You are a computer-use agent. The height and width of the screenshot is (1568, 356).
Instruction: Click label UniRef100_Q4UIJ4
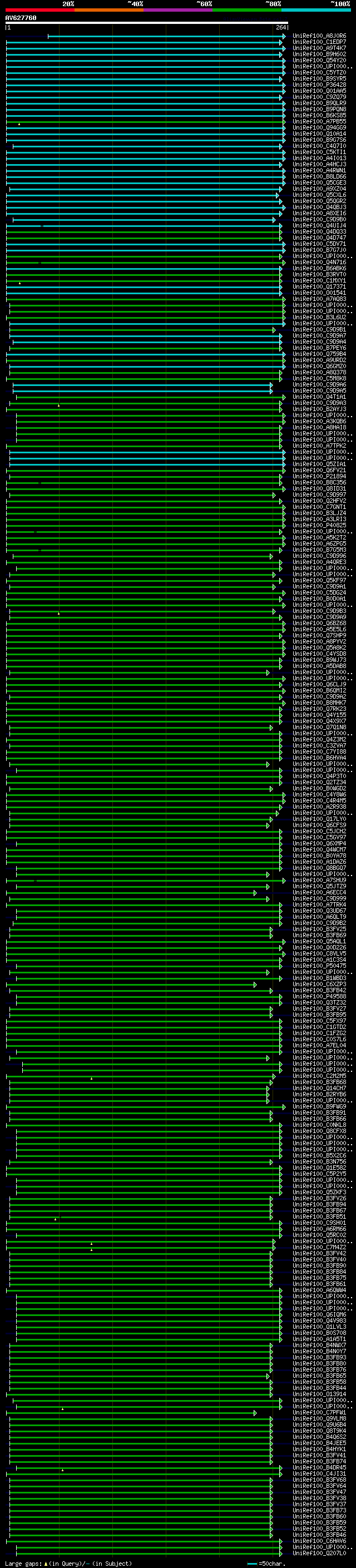(x=319, y=225)
